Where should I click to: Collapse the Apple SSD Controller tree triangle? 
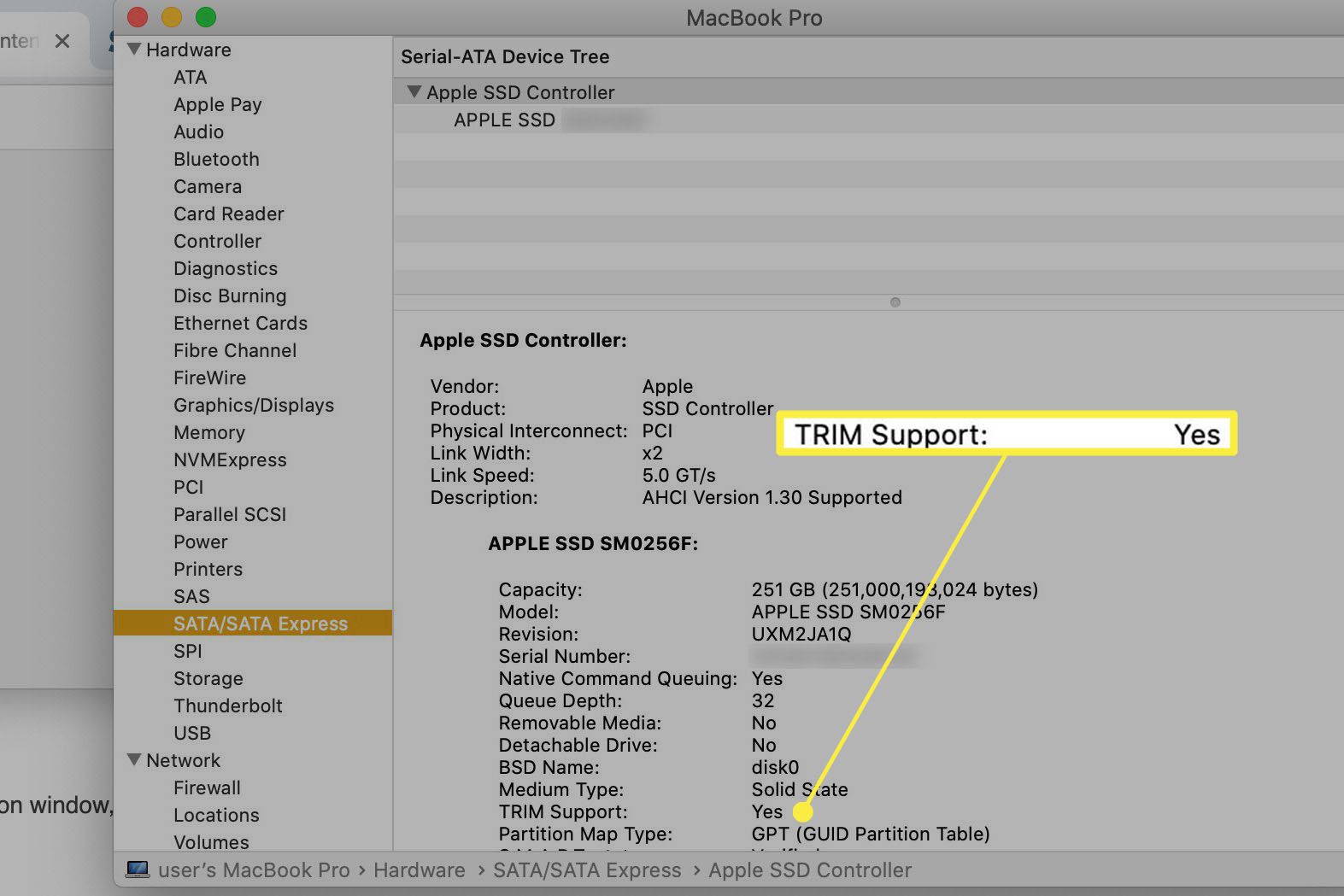click(x=414, y=91)
